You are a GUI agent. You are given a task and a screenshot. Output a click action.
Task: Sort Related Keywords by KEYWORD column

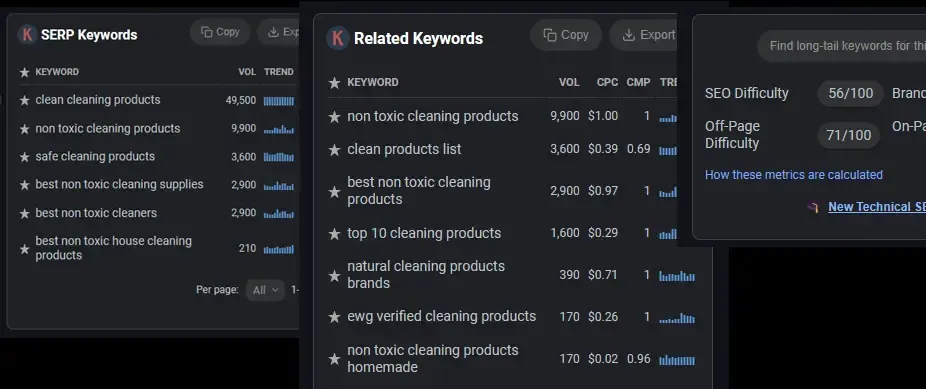click(x=373, y=82)
